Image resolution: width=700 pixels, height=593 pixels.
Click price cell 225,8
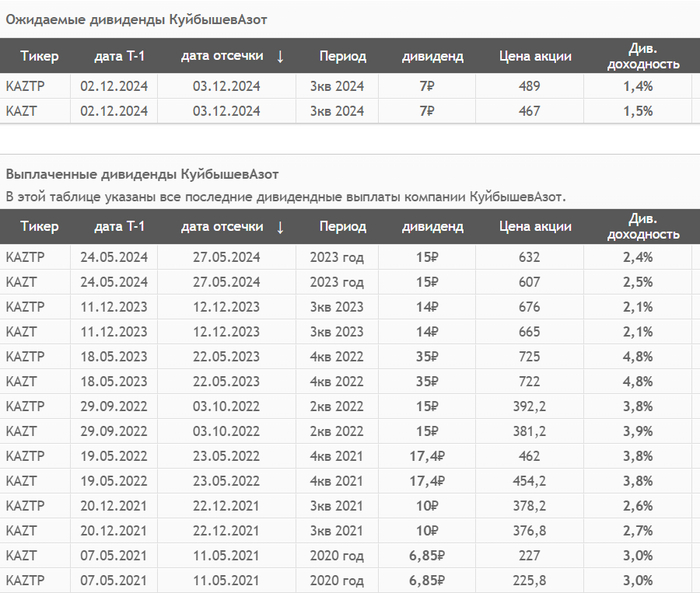point(529,580)
